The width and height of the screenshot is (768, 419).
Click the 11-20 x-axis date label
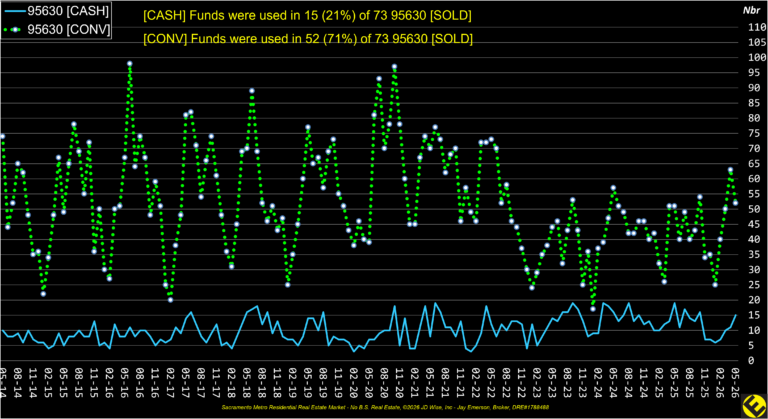tap(399, 383)
